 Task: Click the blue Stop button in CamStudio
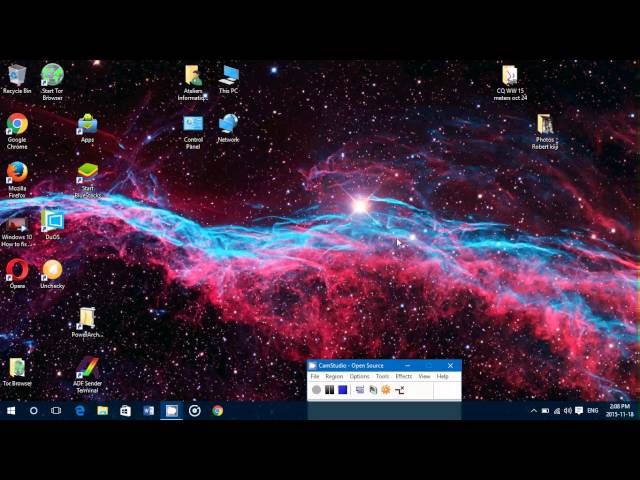coord(343,390)
